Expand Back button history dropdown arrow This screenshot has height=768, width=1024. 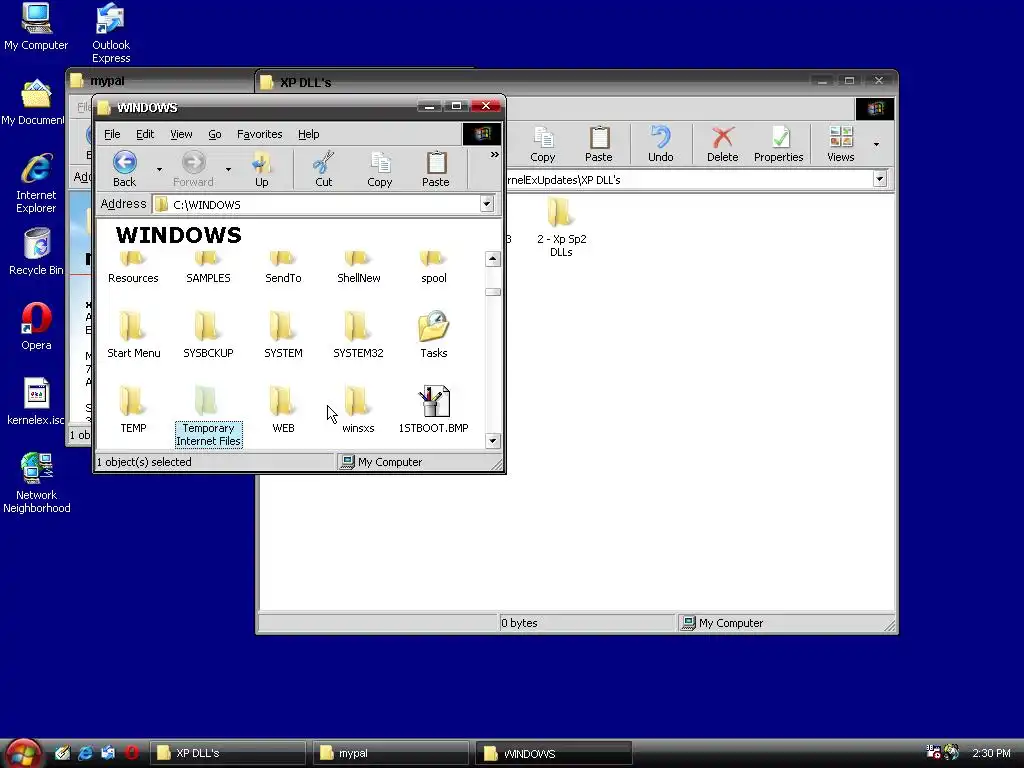(x=159, y=170)
